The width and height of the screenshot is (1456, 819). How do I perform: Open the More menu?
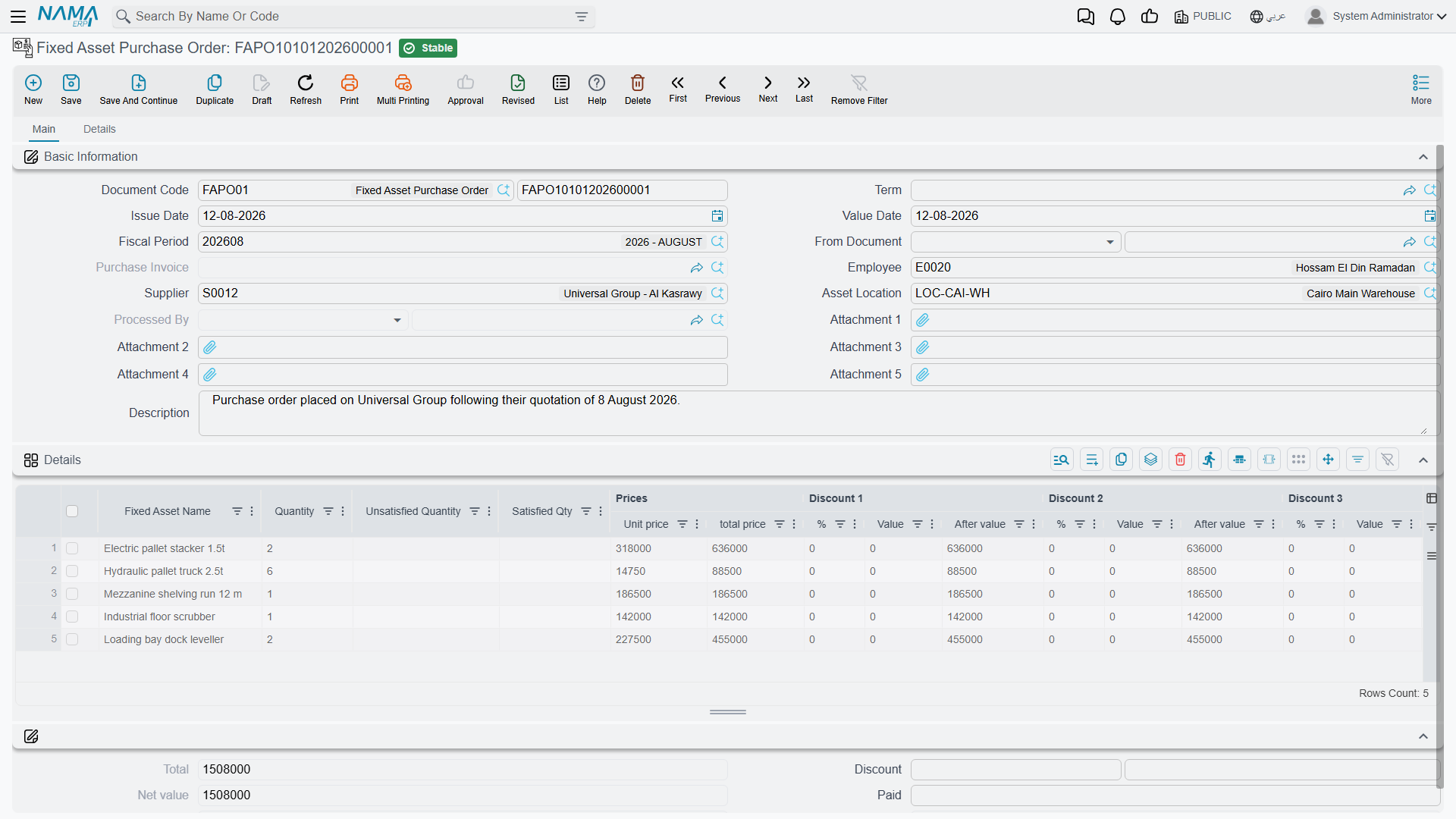coord(1421,89)
